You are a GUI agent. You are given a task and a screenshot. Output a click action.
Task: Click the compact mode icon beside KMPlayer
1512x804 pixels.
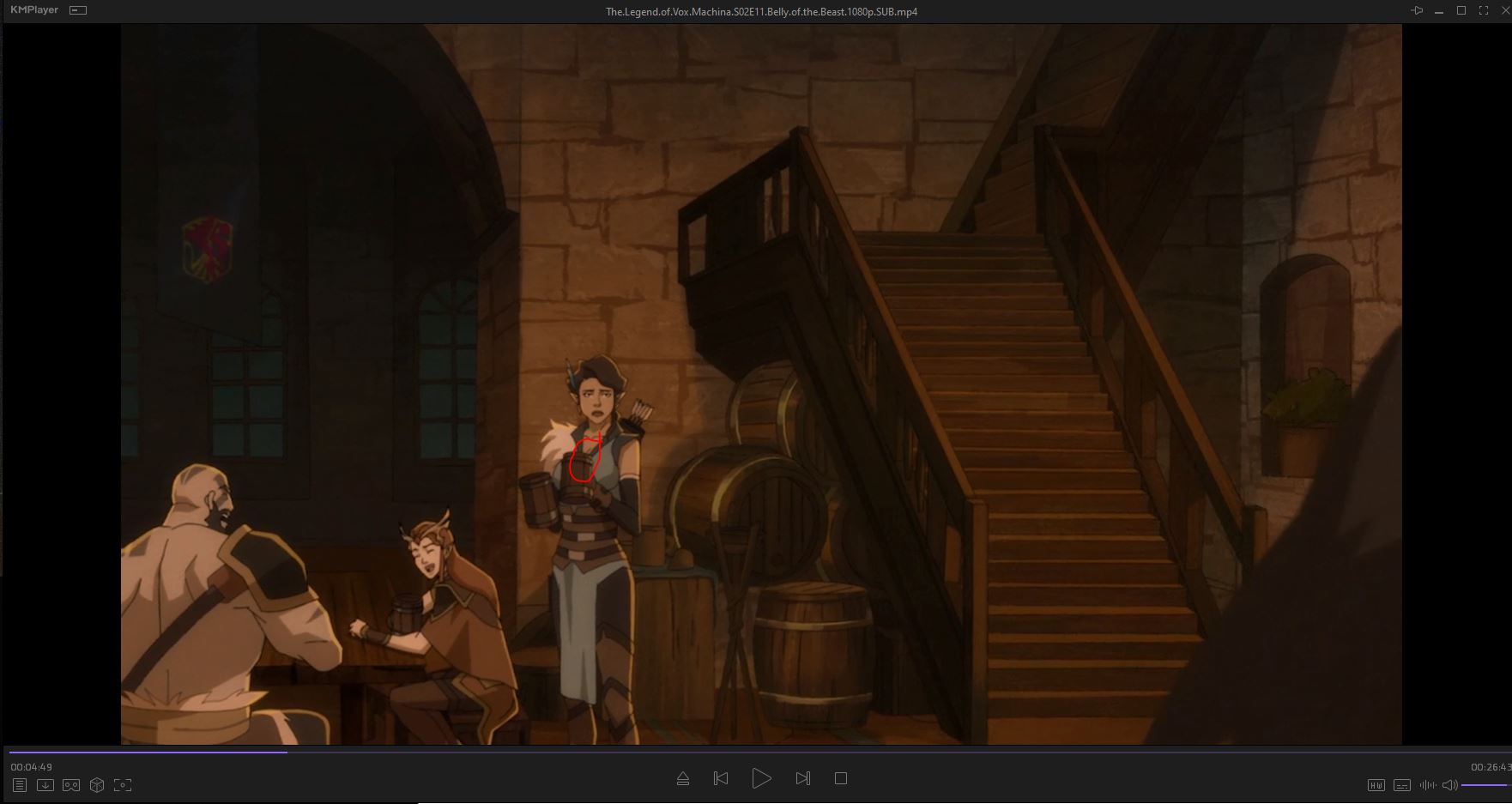(x=78, y=10)
